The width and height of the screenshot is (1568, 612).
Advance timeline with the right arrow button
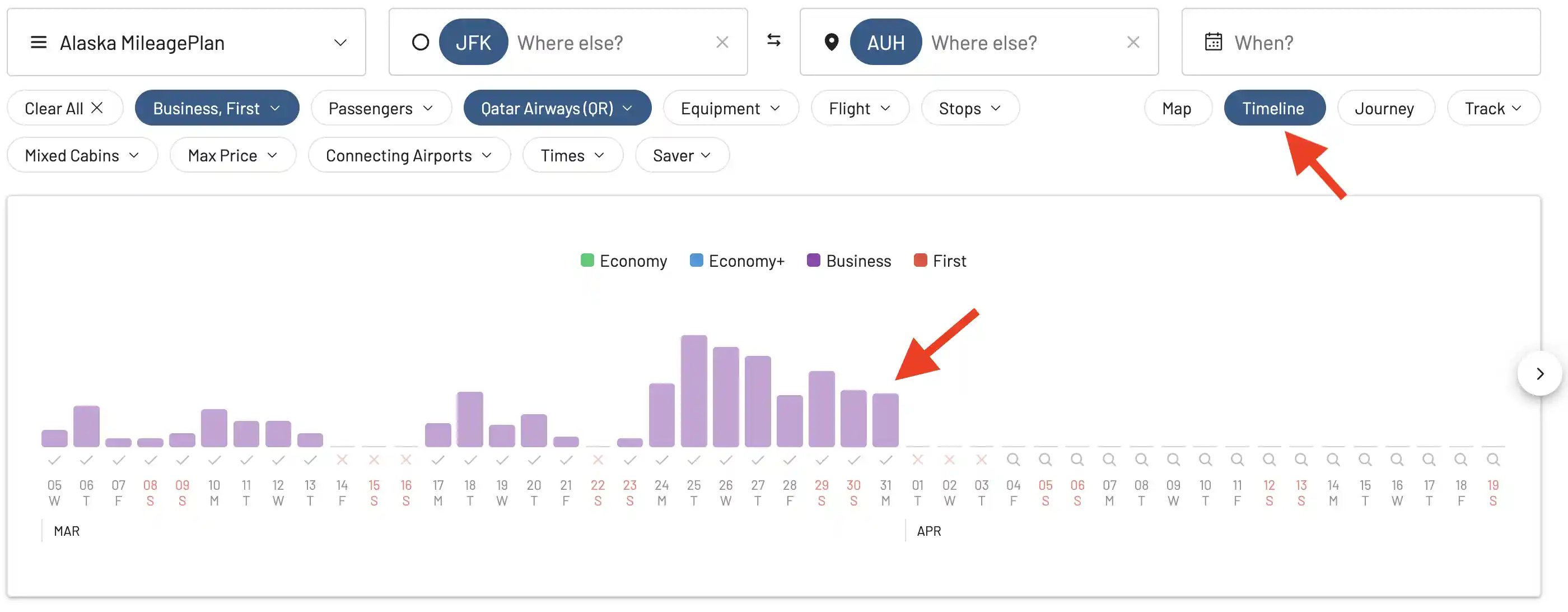coord(1539,374)
